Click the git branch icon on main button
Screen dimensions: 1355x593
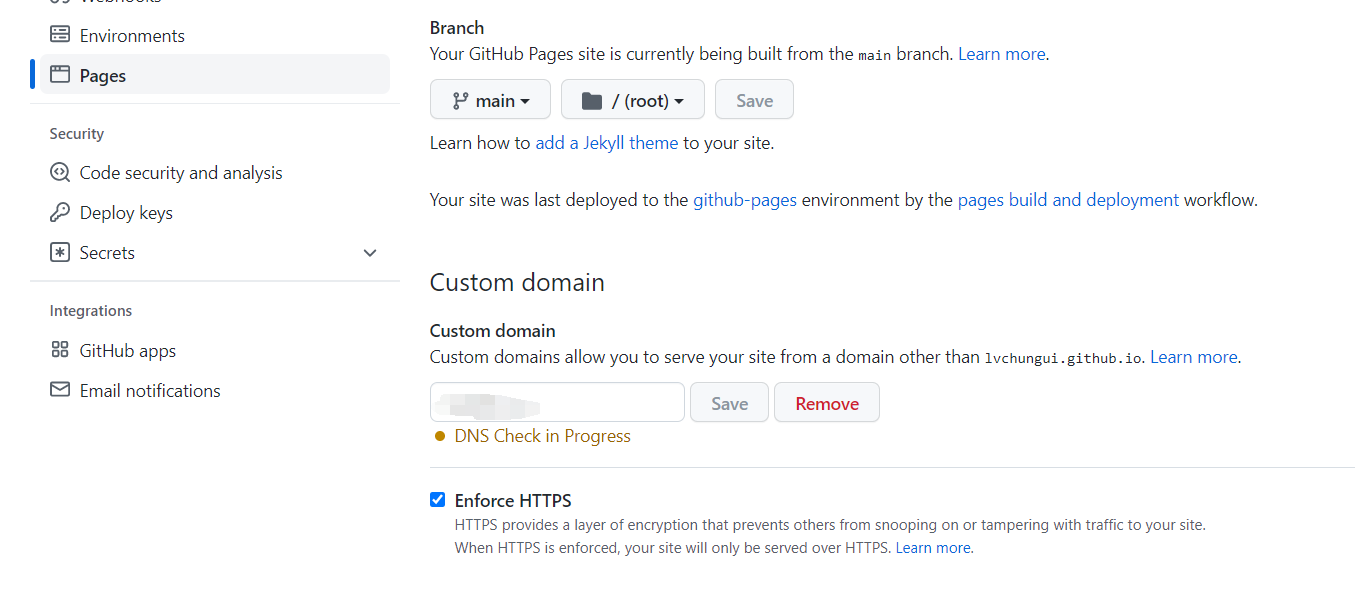click(460, 101)
